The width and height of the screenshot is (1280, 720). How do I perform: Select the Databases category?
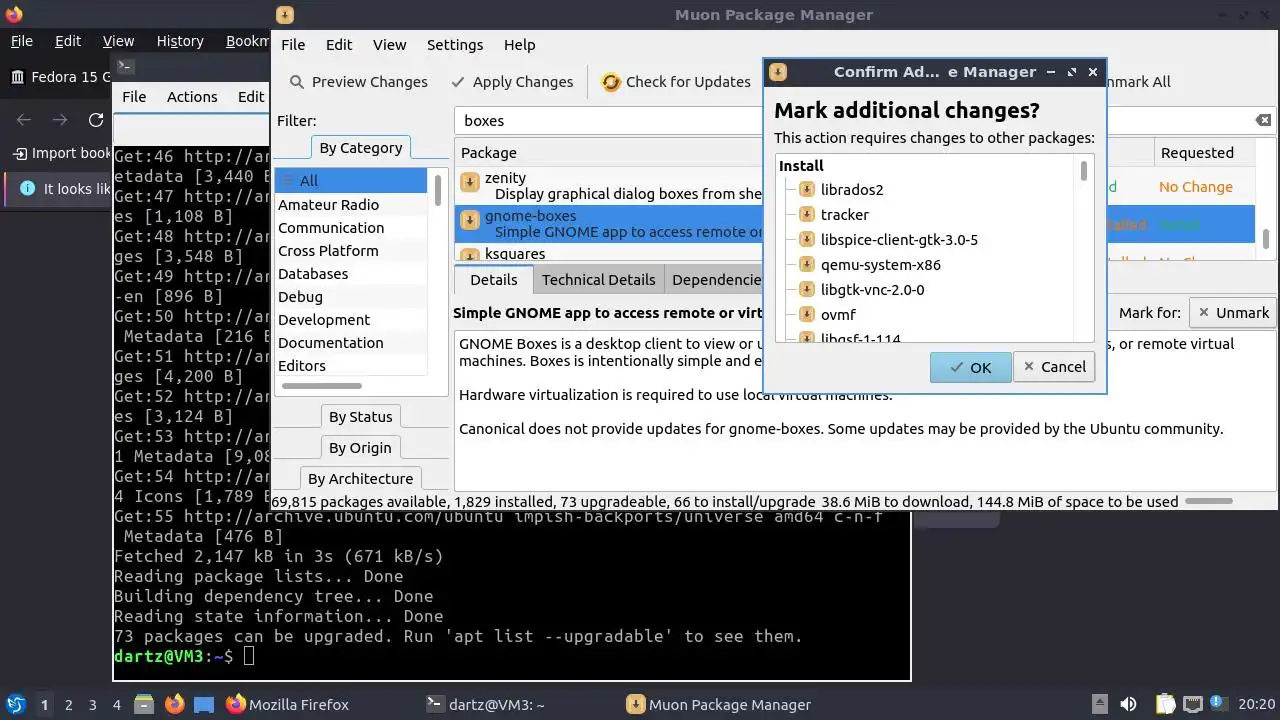351,274
